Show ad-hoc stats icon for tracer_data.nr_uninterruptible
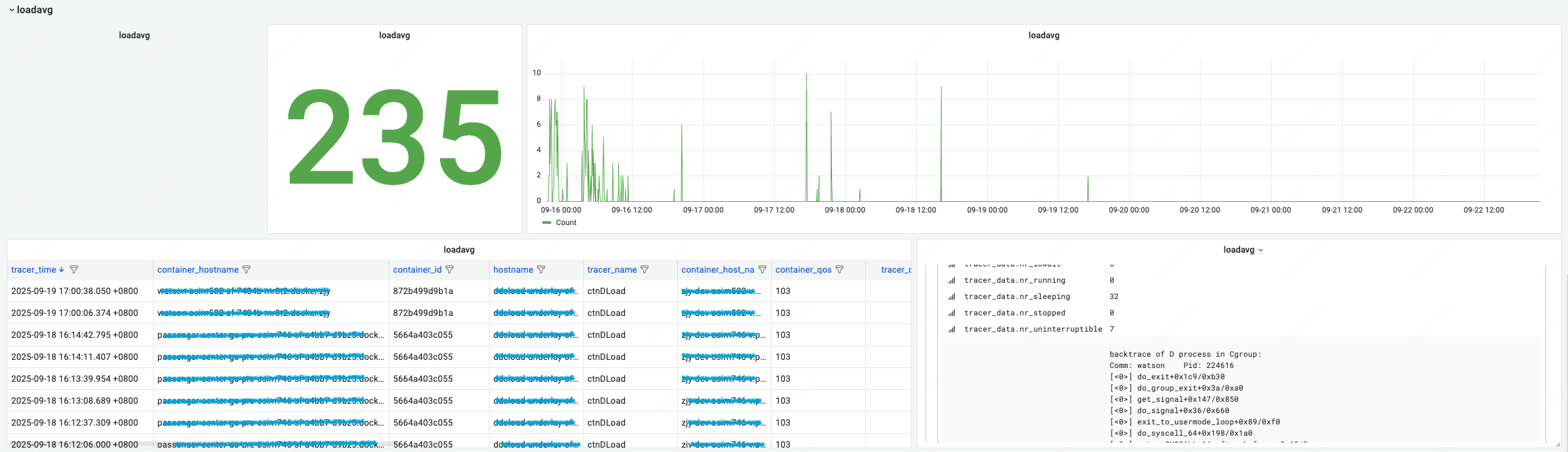This screenshot has height=452, width=1568. [952, 330]
